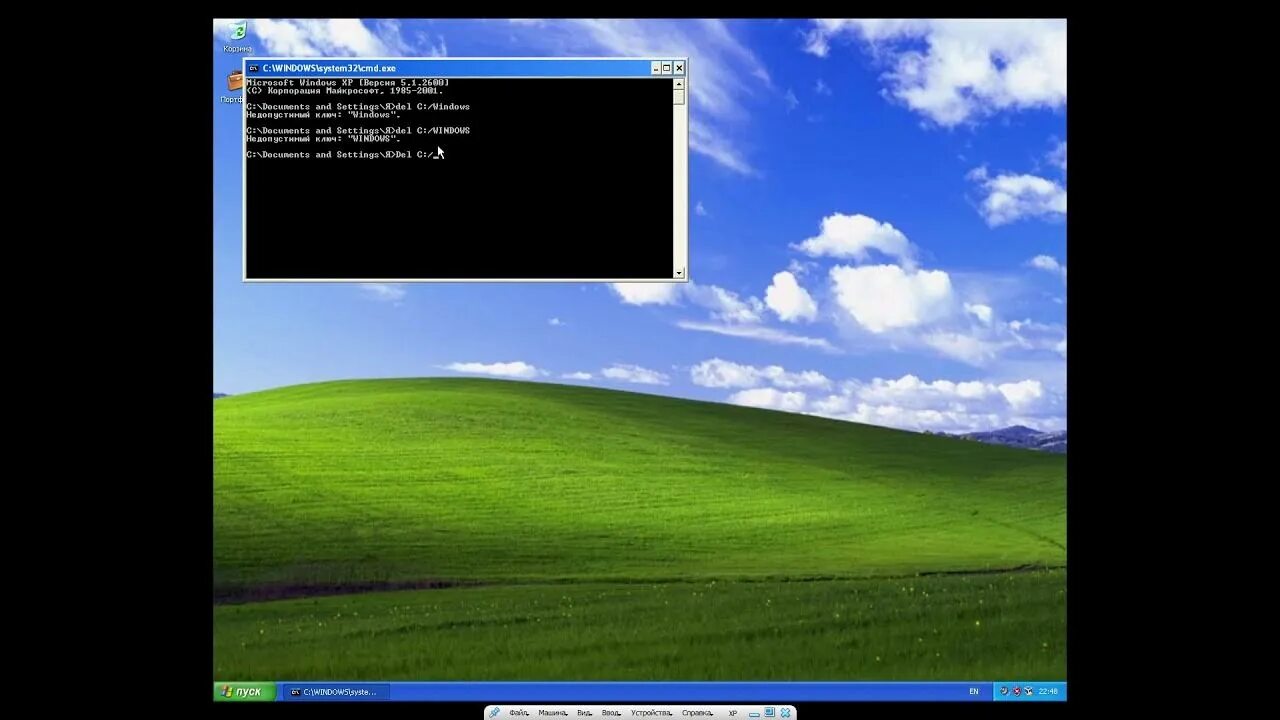Click the mini toolbar restore window icon

coord(769,712)
